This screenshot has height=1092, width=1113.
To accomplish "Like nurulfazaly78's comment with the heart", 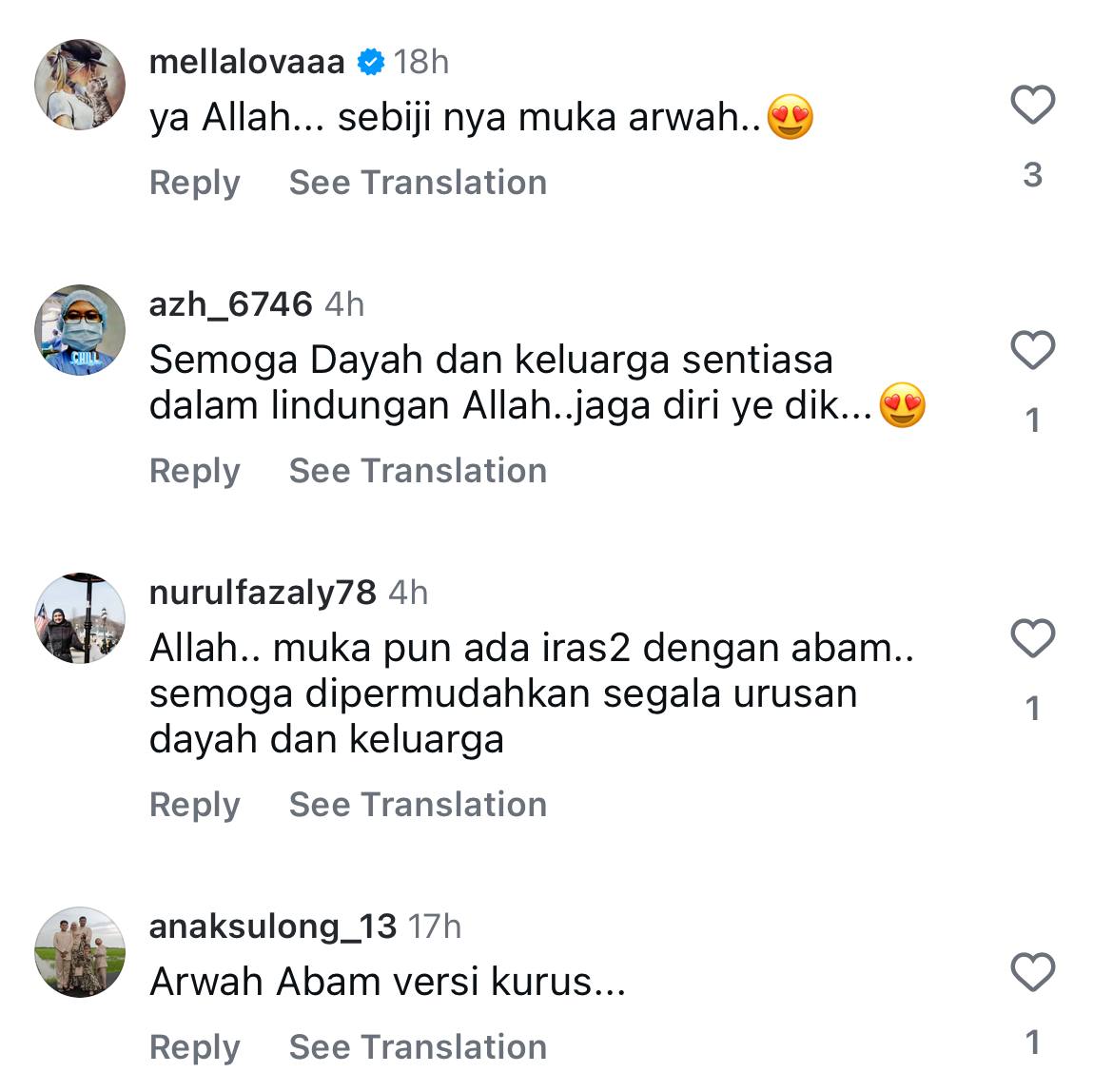I will click(x=1032, y=638).
